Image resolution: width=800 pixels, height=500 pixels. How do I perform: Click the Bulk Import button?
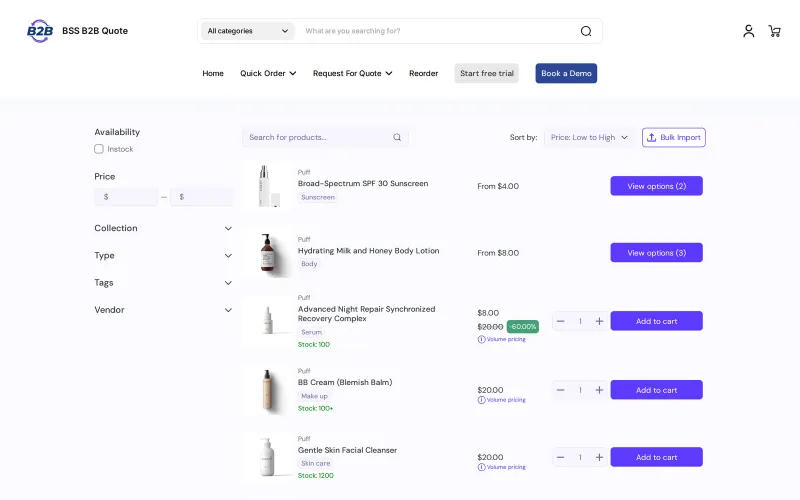674,138
